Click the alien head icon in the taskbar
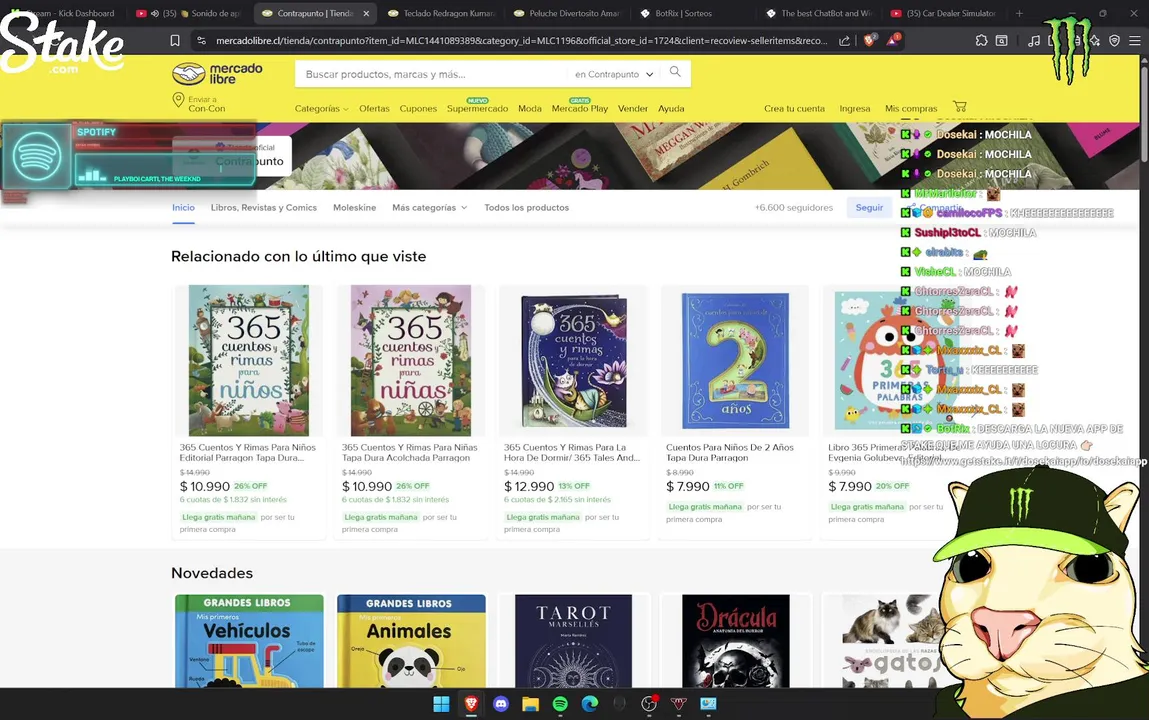 click(x=619, y=704)
